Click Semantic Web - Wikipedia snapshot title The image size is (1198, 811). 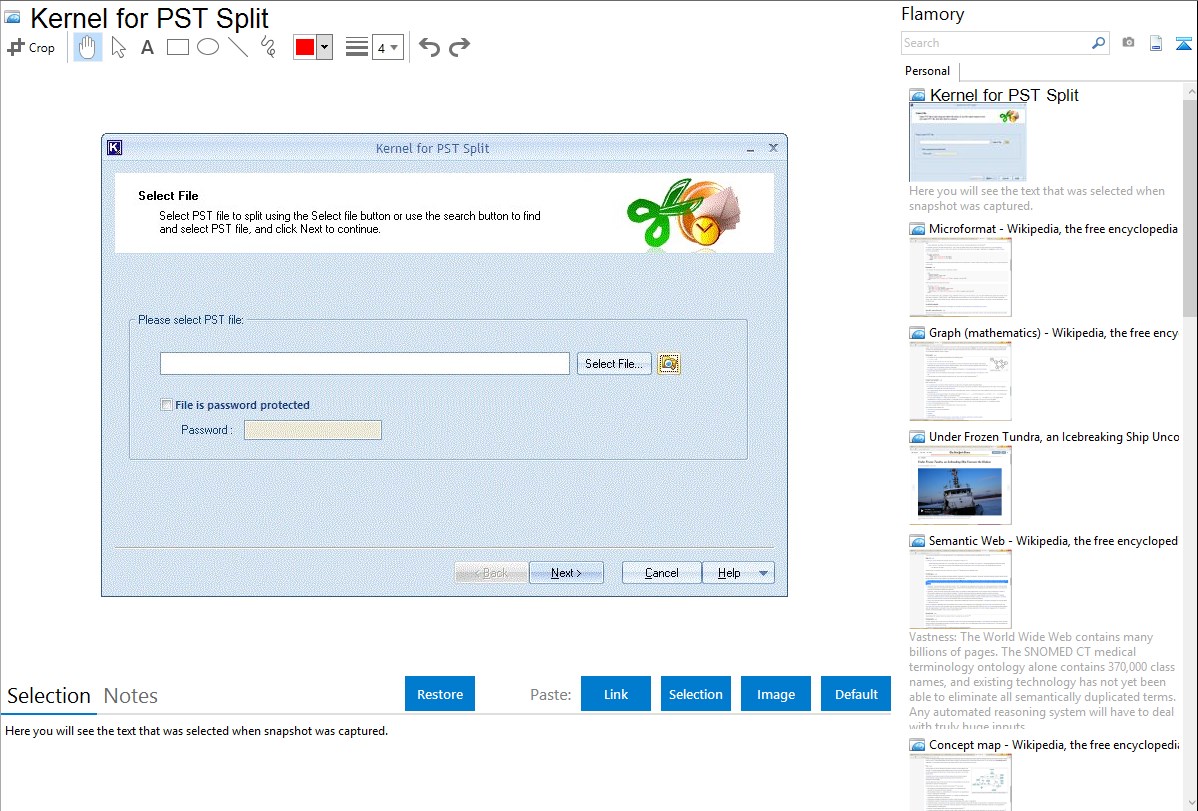click(1053, 540)
